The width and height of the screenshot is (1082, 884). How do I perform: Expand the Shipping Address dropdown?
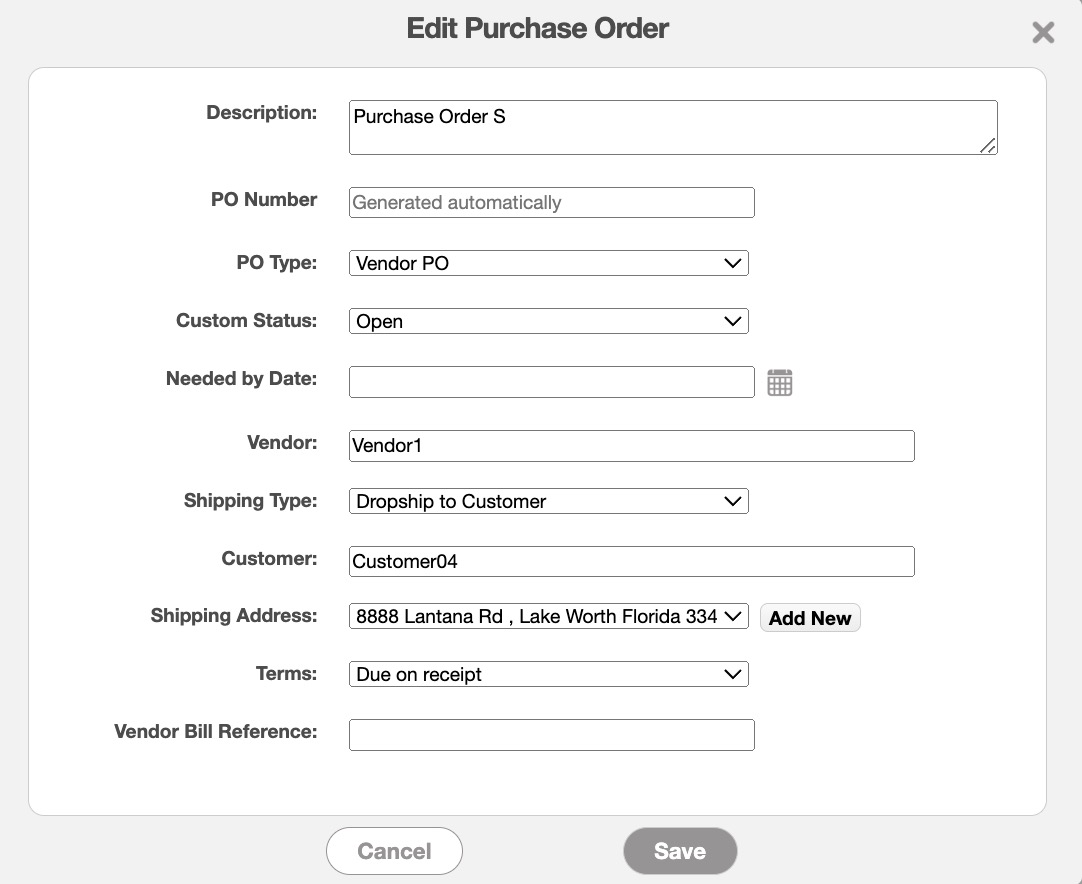click(548, 616)
